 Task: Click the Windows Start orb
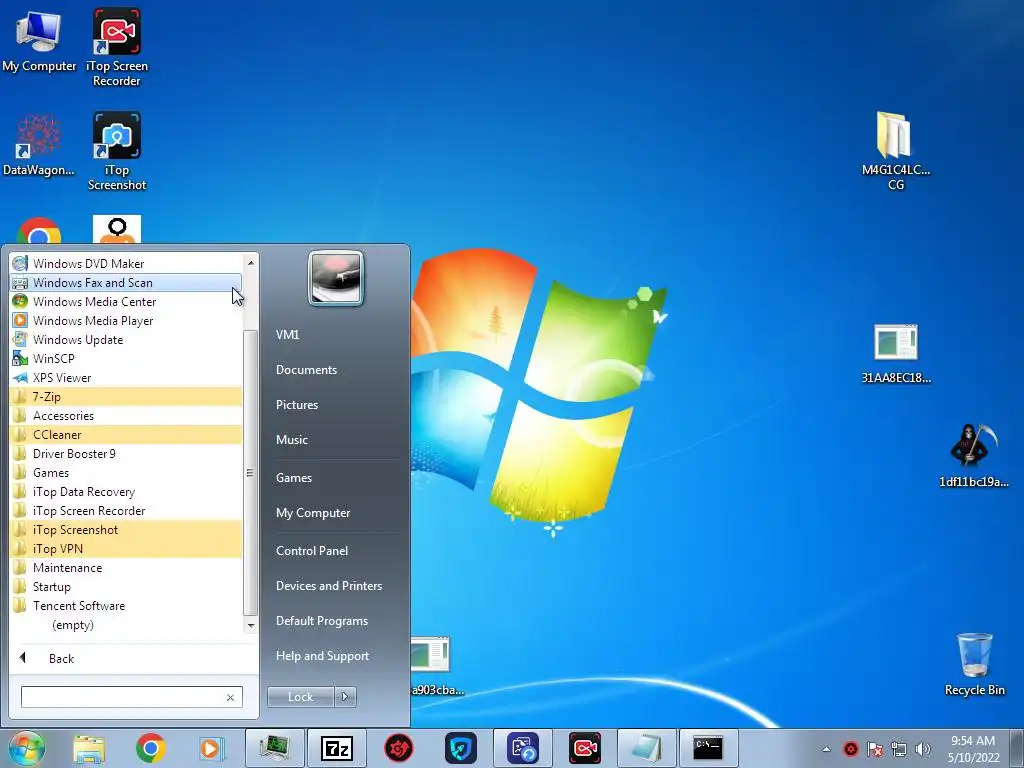pos(27,748)
